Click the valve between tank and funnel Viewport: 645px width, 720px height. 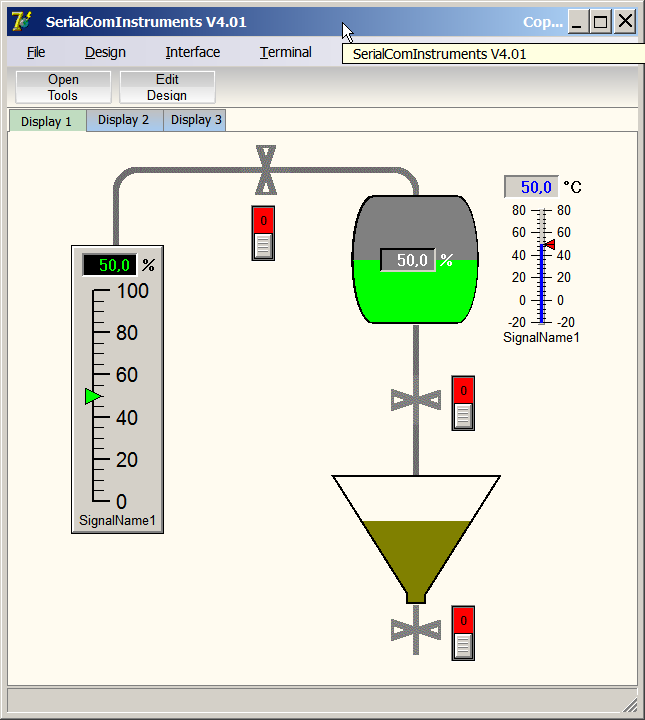[x=416, y=400]
